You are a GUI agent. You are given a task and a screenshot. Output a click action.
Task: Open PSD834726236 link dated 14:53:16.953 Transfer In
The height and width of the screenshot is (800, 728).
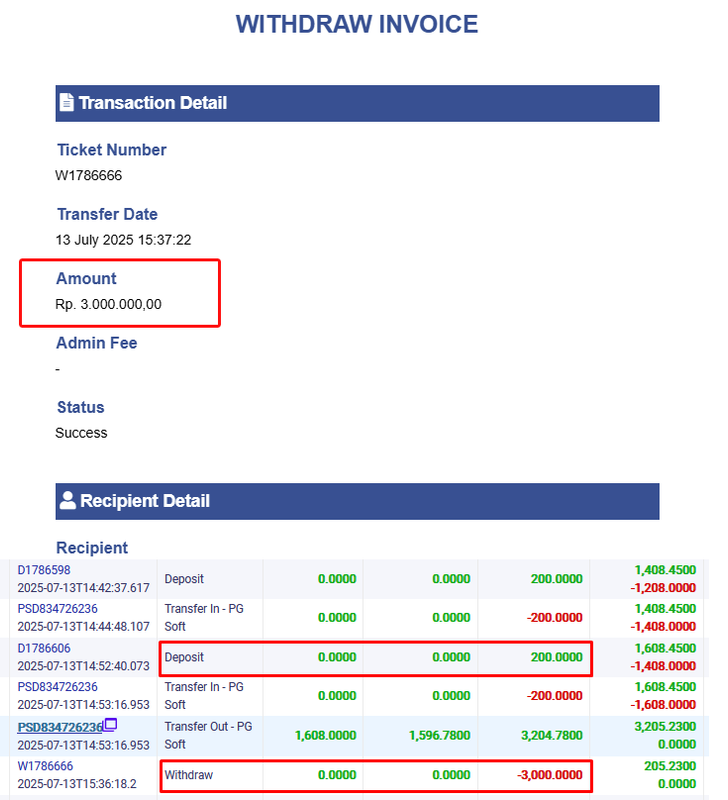58,687
